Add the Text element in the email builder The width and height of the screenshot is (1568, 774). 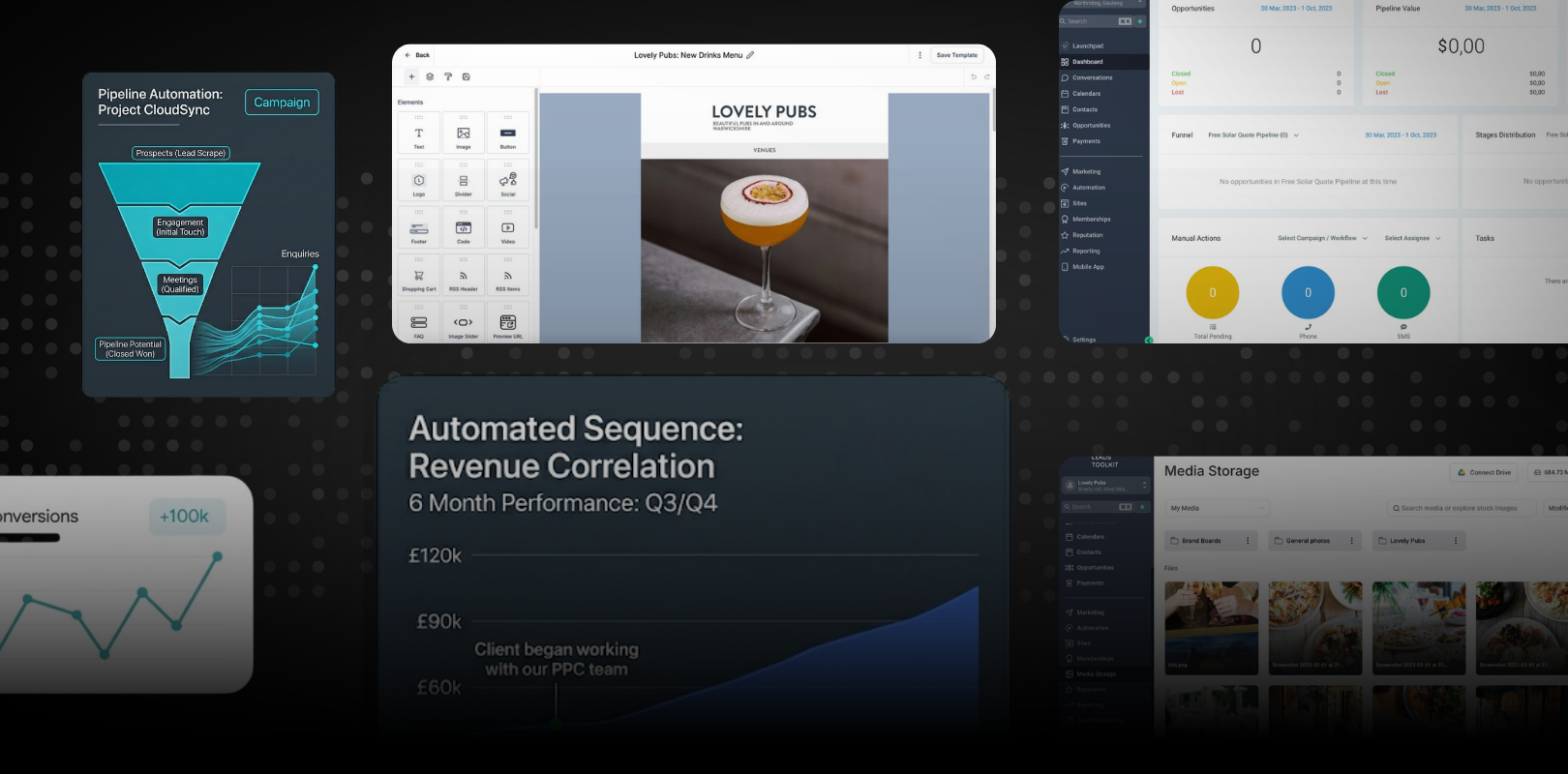tap(419, 134)
